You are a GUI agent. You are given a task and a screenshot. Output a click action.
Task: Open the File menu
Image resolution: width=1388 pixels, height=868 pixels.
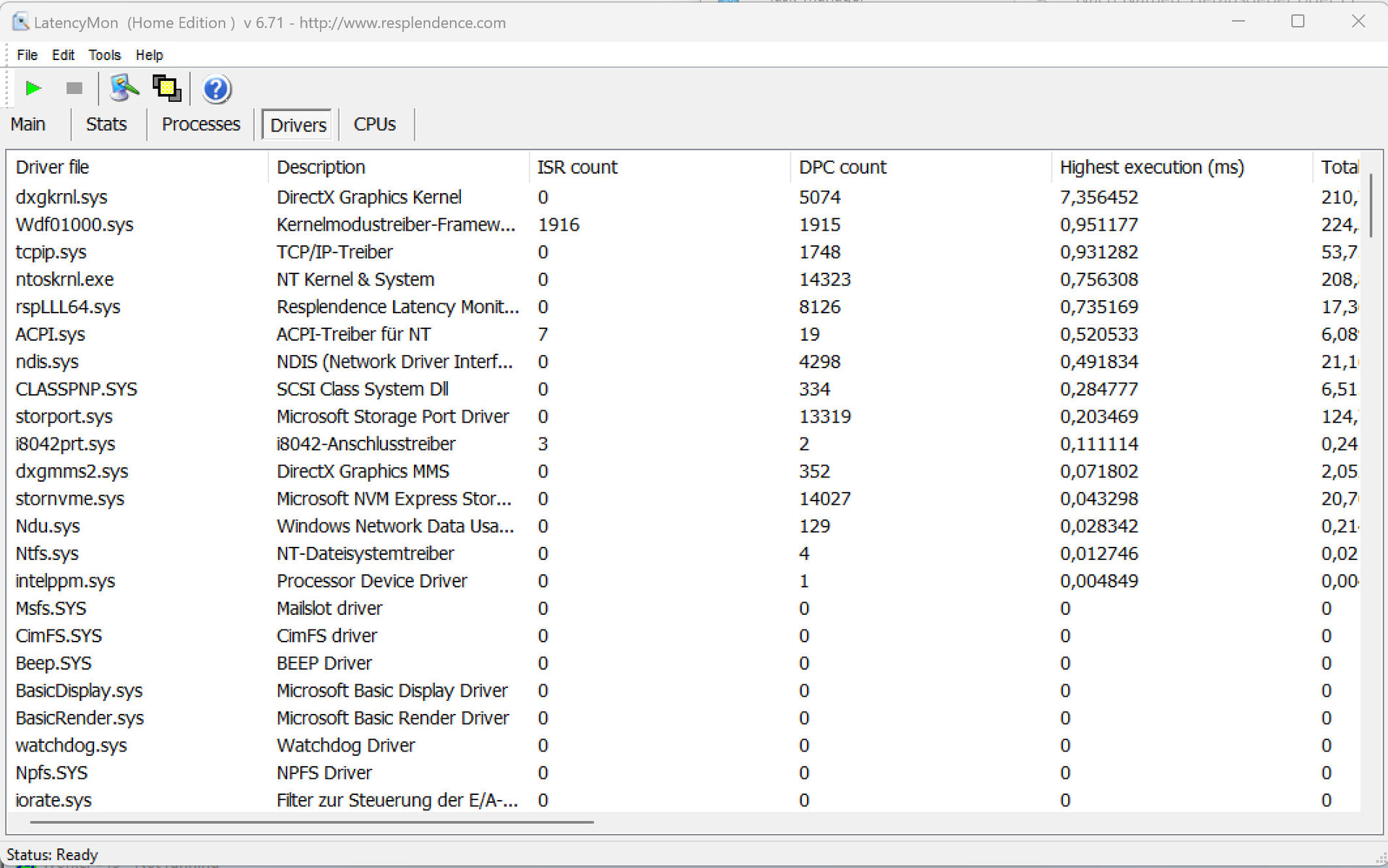(x=27, y=55)
